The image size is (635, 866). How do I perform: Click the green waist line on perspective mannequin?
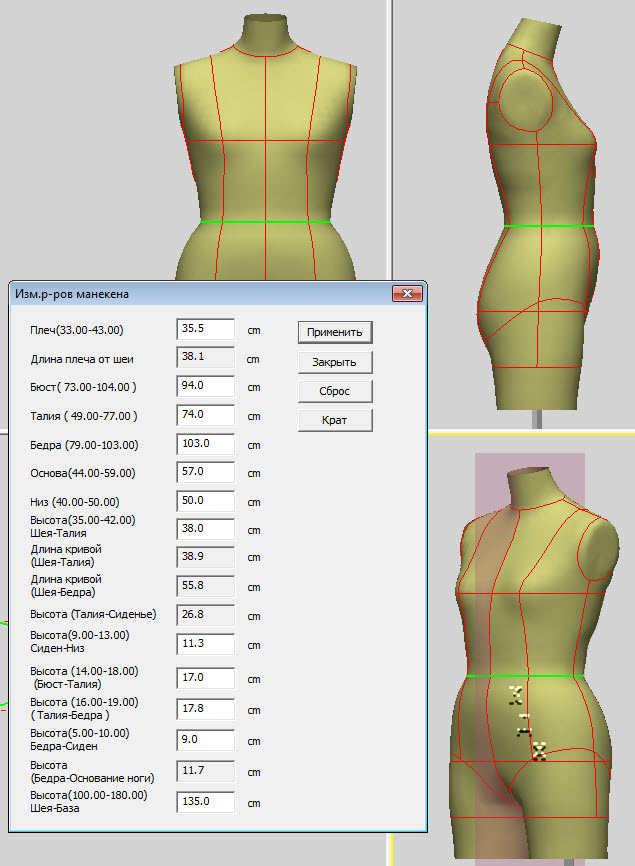pos(525,675)
